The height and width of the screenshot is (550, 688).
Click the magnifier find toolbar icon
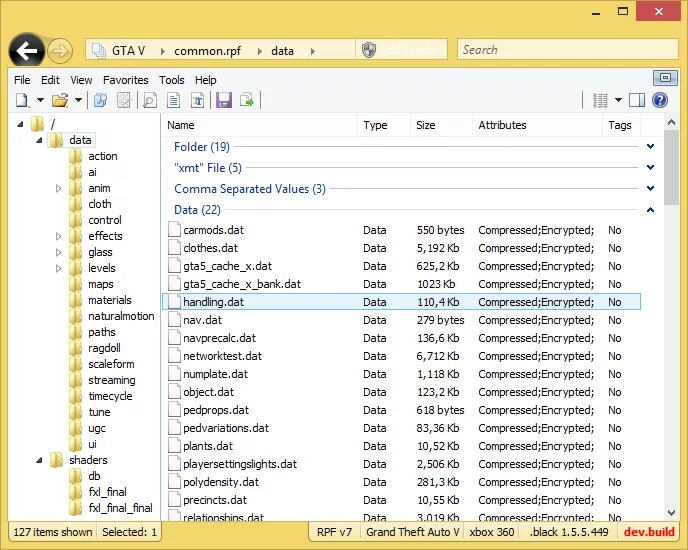[x=150, y=101]
